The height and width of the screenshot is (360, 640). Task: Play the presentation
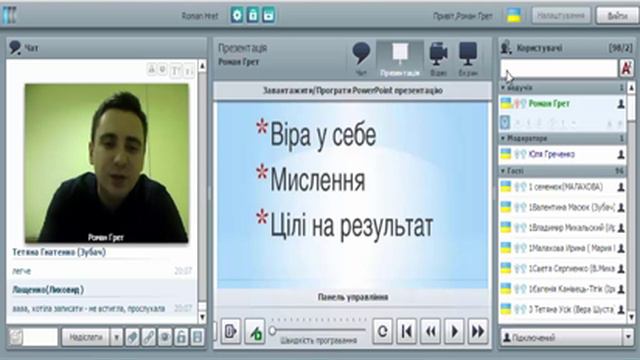454,331
